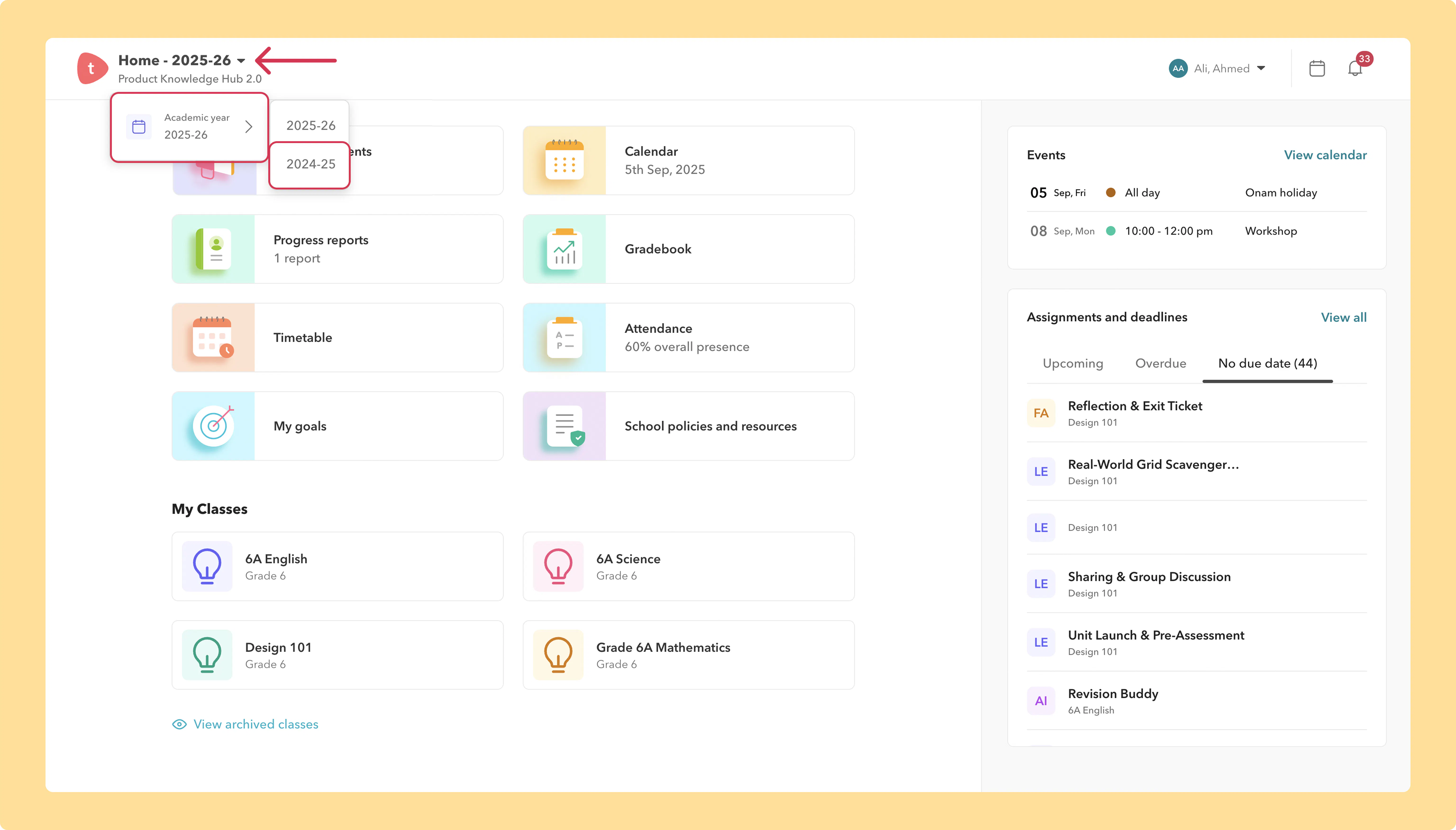Open the Timetable card

[338, 338]
